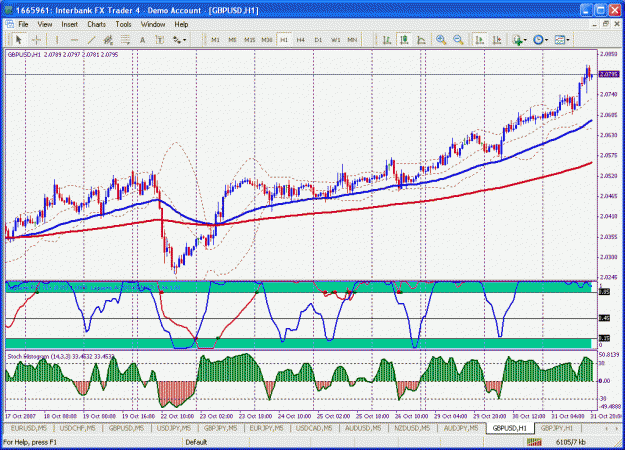Switch to EURJPY,M5 chart tab

coord(266,428)
